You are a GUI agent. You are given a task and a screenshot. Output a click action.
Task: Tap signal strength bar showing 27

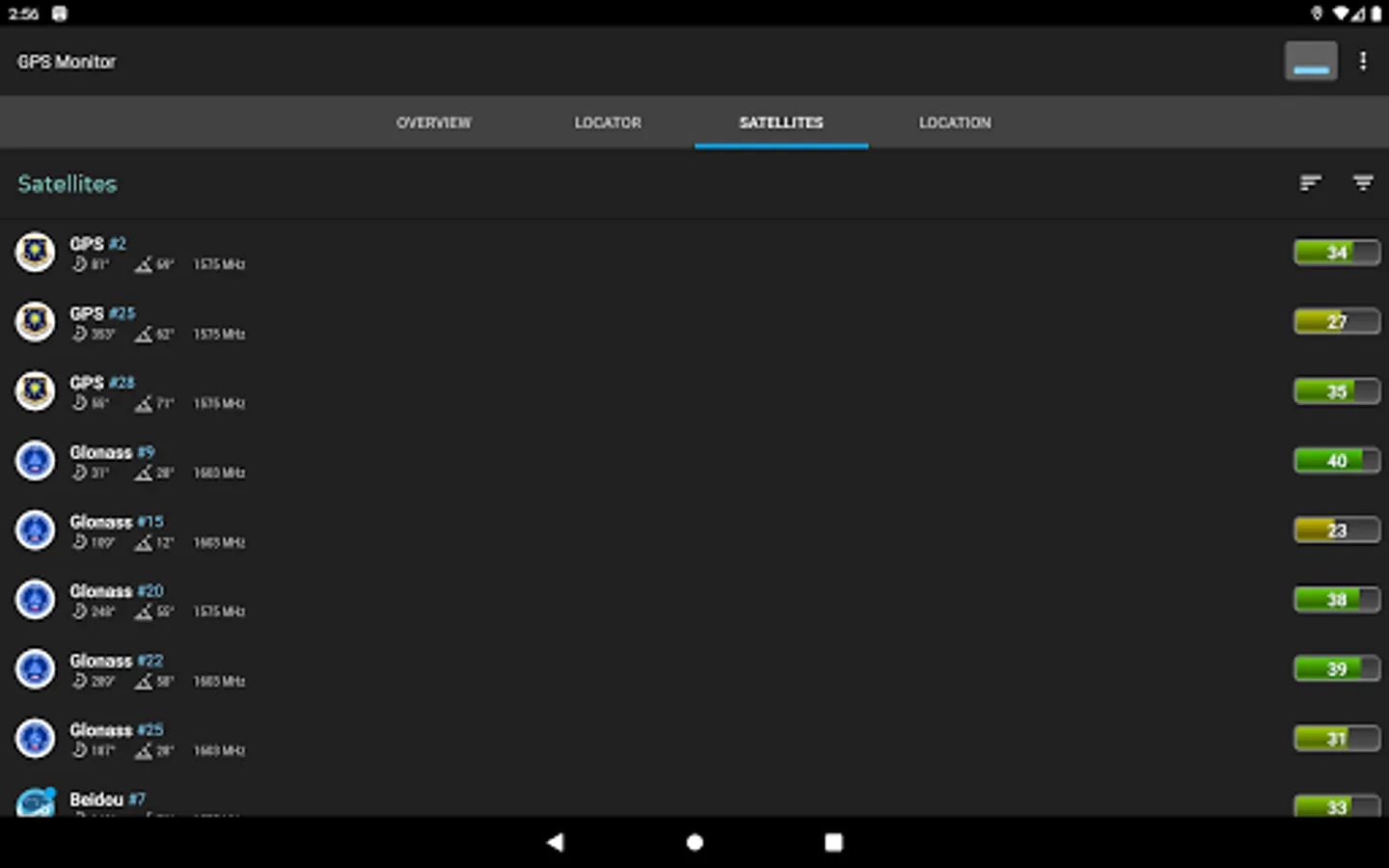(1336, 321)
